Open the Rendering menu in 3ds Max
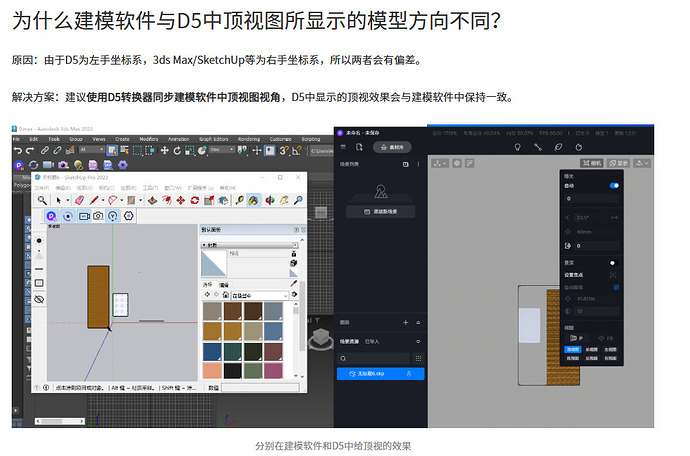 249,139
